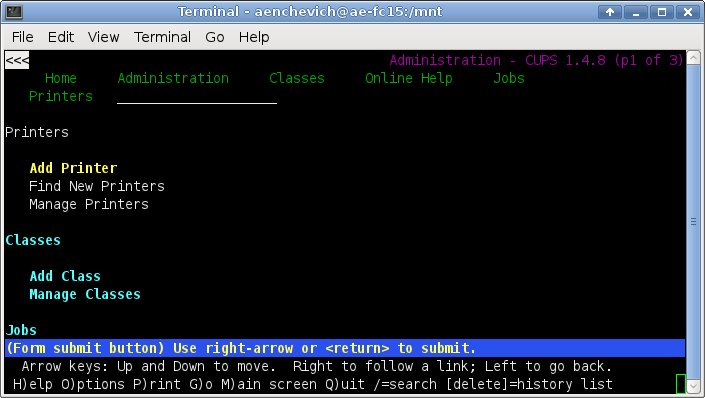The width and height of the screenshot is (705, 398).
Task: Select Manage Printers button
Action: point(89,204)
